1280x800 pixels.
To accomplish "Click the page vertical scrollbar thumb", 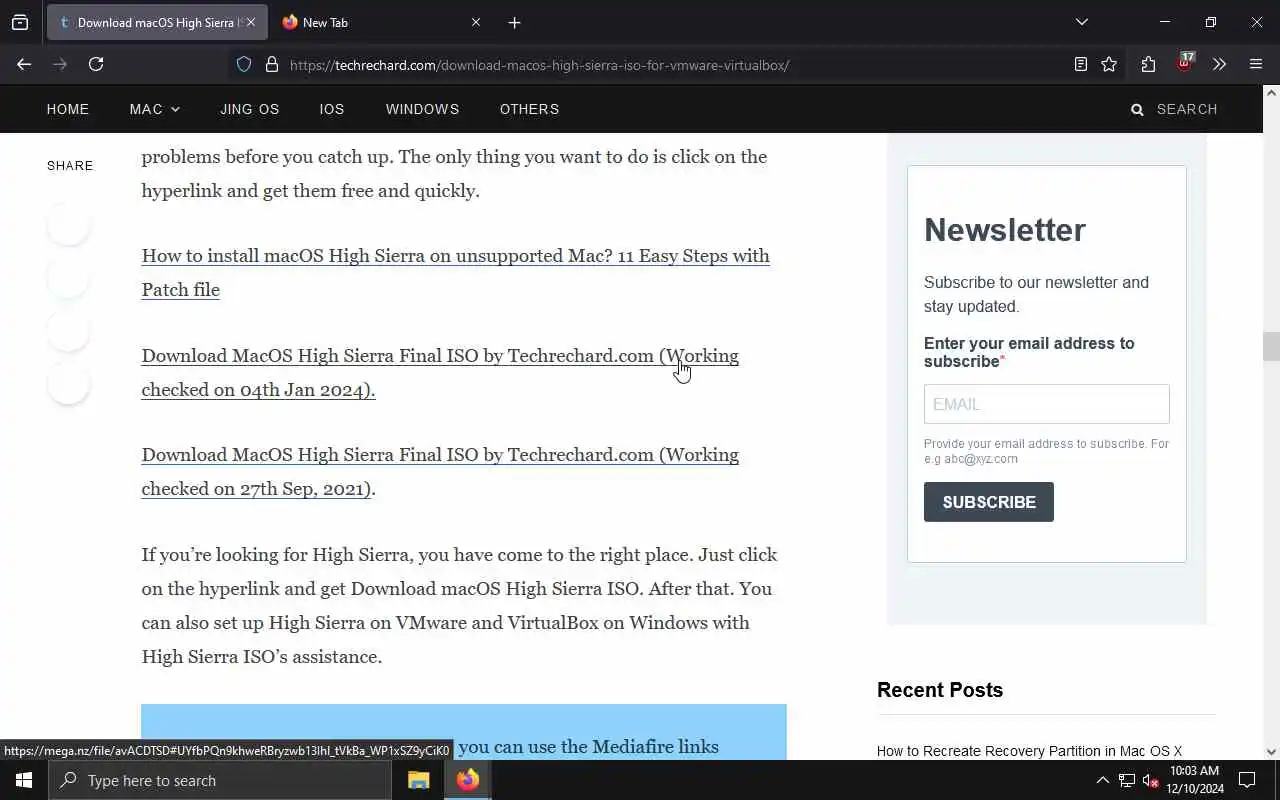I will tap(1271, 346).
